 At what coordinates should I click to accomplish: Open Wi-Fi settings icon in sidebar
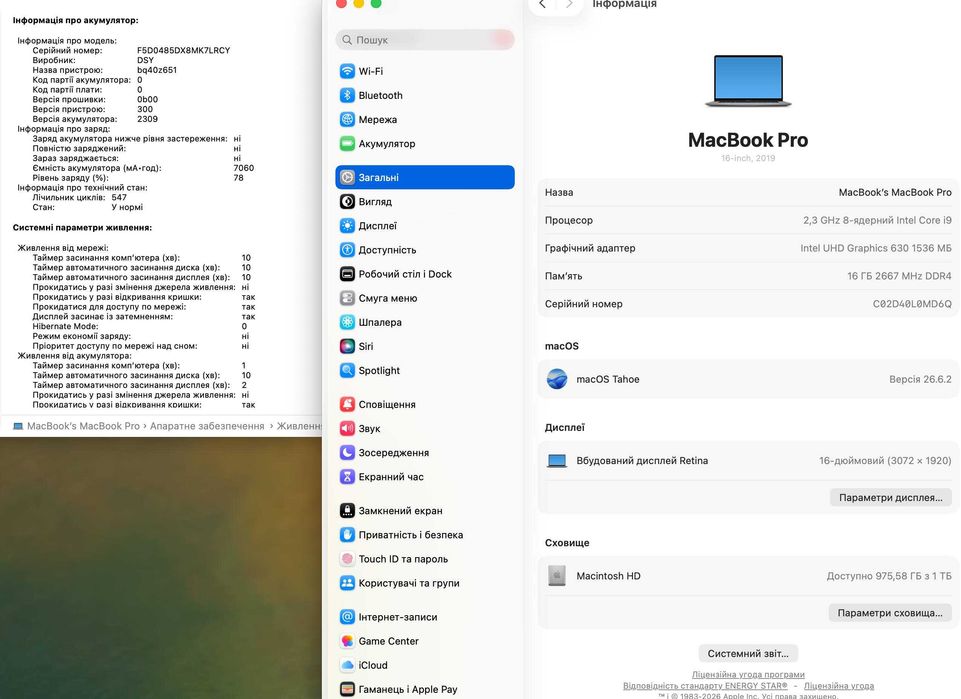(347, 71)
